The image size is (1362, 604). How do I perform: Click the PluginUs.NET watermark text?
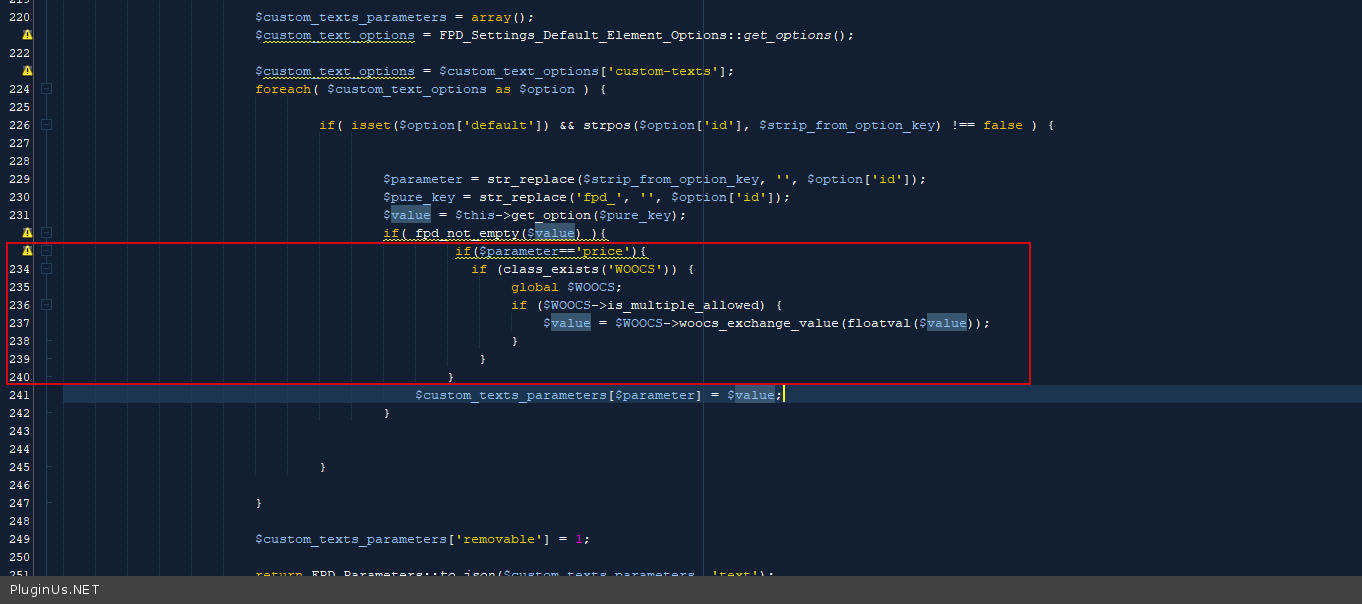55,590
